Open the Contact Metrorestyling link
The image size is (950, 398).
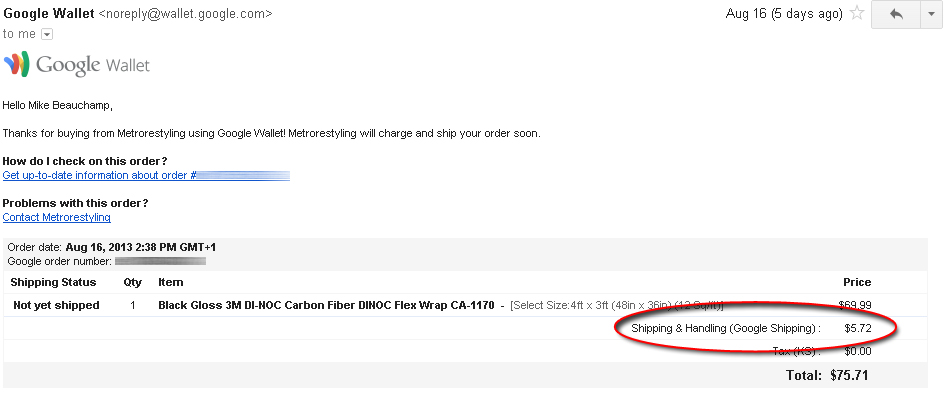coord(56,217)
